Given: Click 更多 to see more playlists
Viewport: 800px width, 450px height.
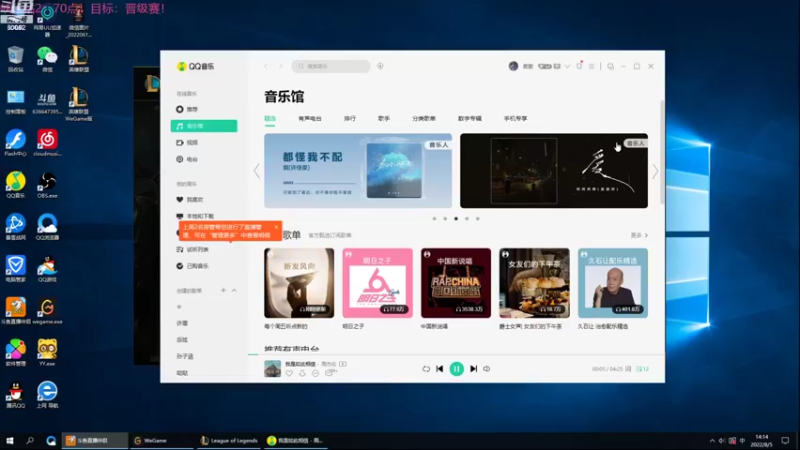Looking at the screenshot, I should (x=639, y=235).
